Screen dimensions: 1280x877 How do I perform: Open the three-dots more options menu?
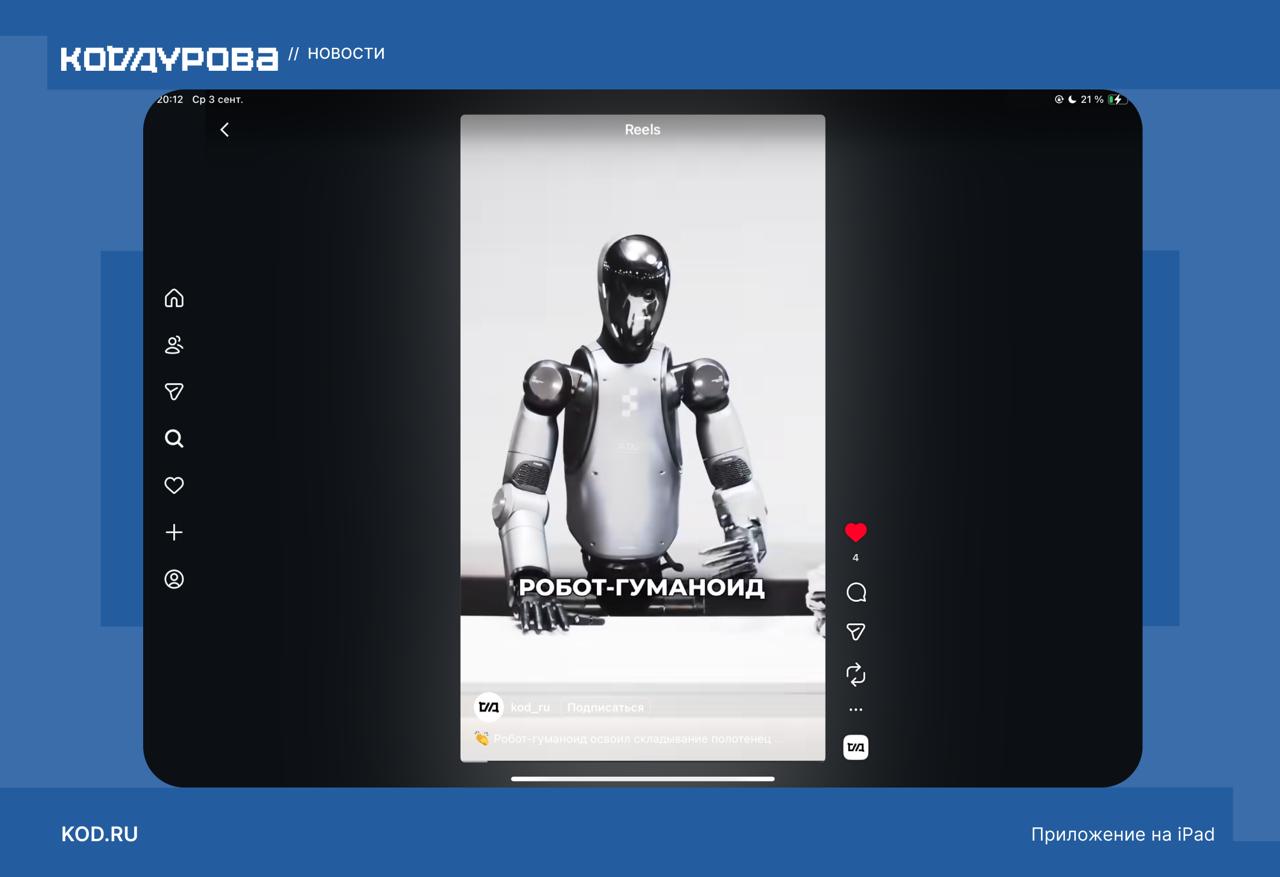(855, 710)
